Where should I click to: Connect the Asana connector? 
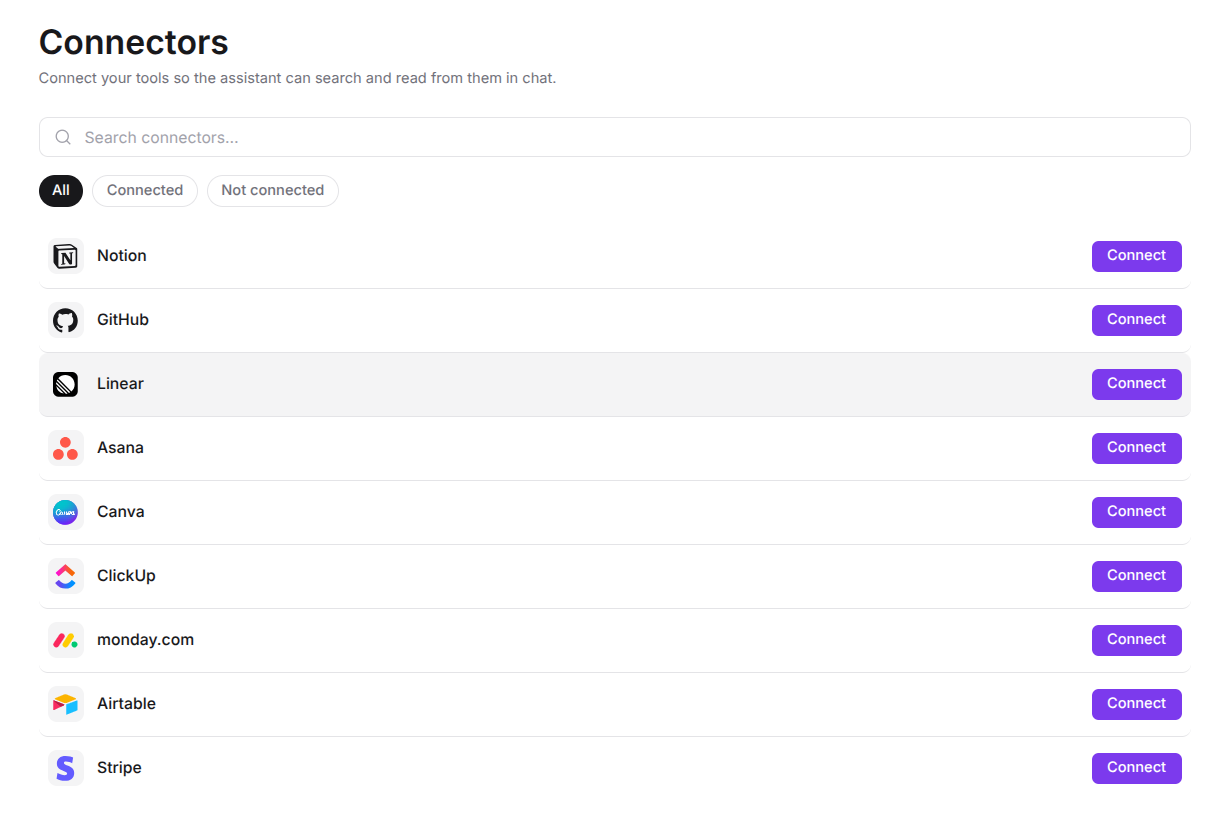pos(1136,448)
